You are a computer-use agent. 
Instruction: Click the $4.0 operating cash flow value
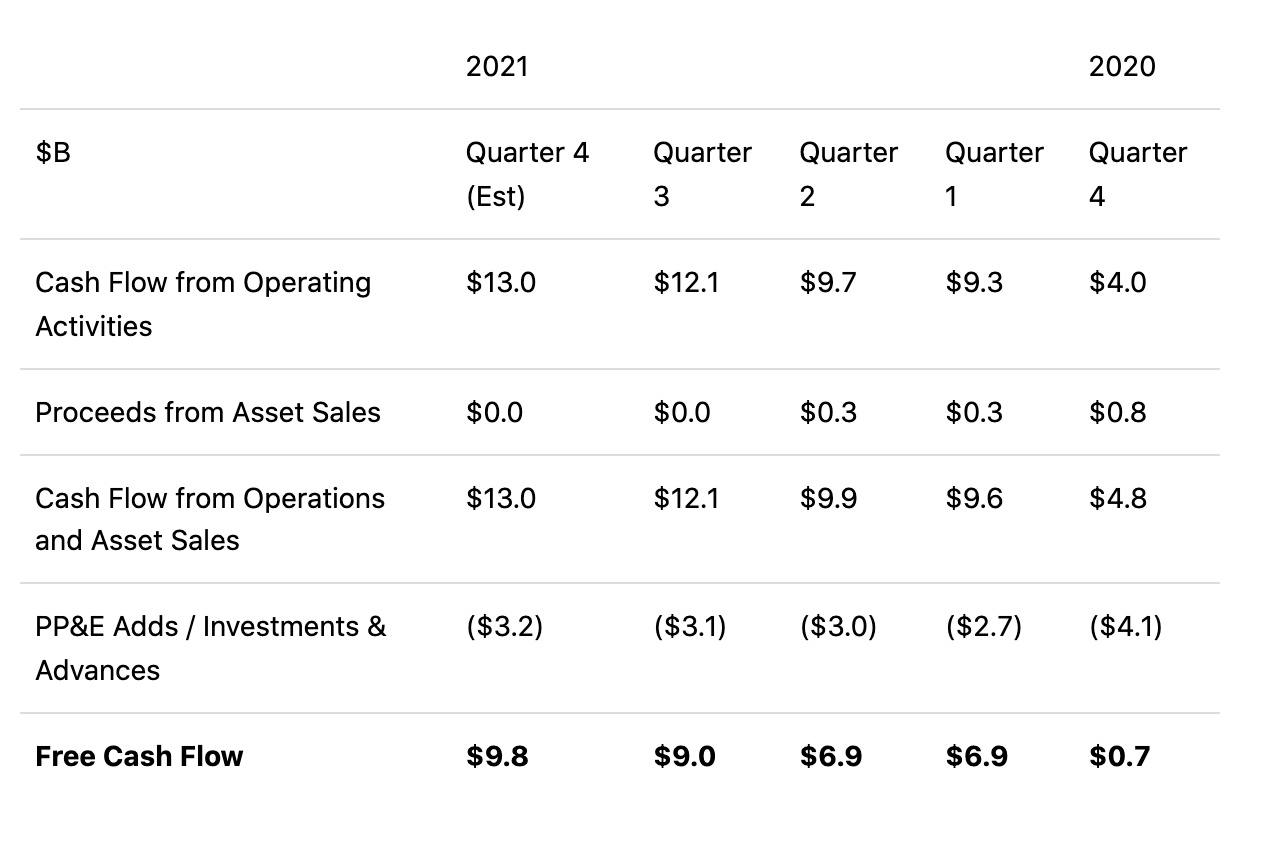(x=1117, y=283)
